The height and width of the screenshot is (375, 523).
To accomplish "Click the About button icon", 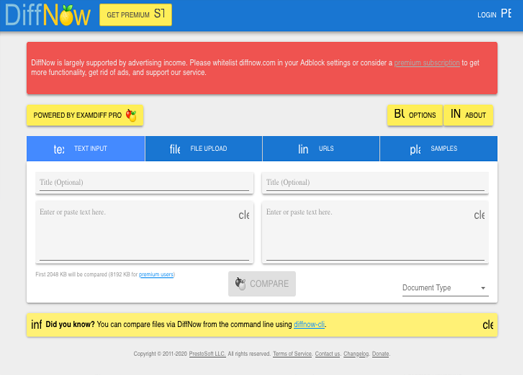I will pos(456,114).
